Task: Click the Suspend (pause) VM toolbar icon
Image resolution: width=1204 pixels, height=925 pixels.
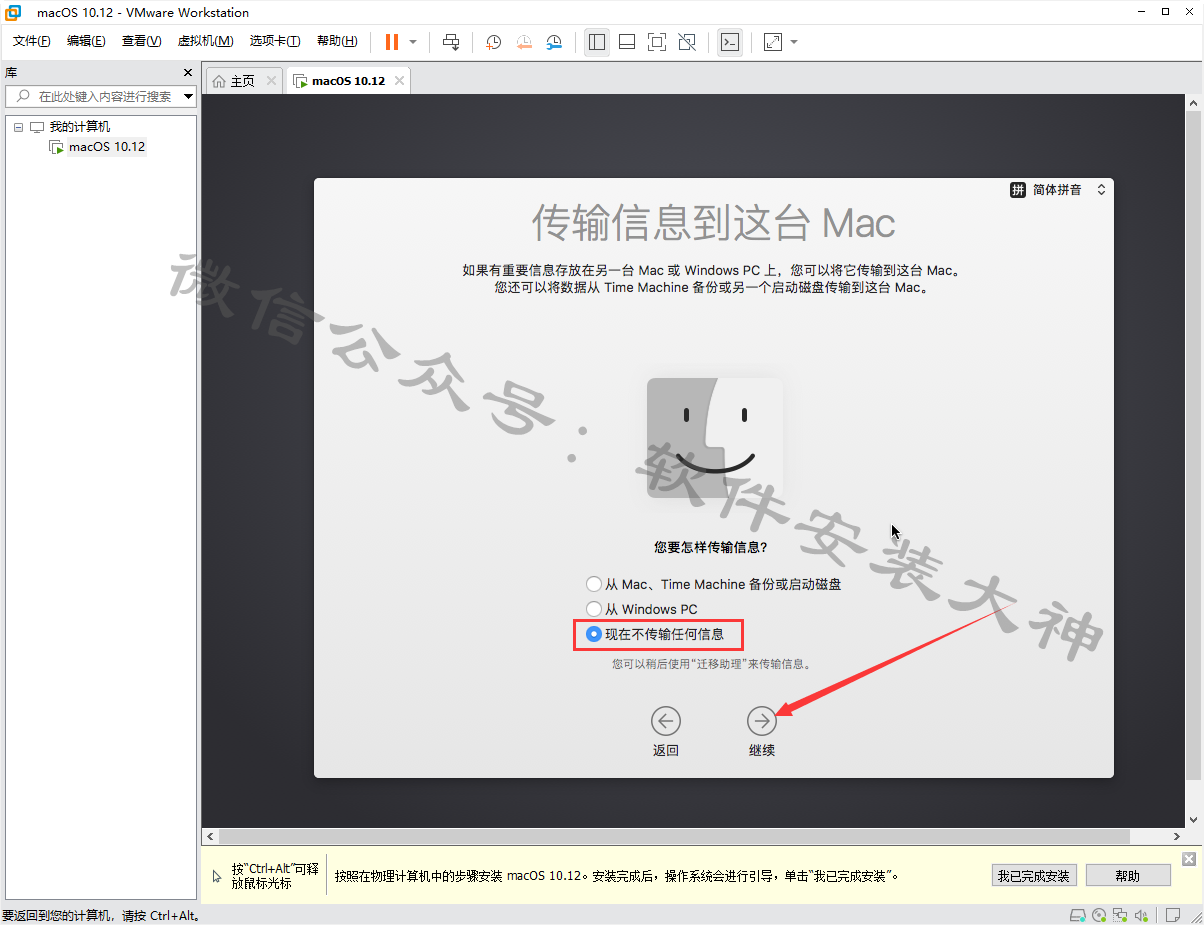Action: 391,42
